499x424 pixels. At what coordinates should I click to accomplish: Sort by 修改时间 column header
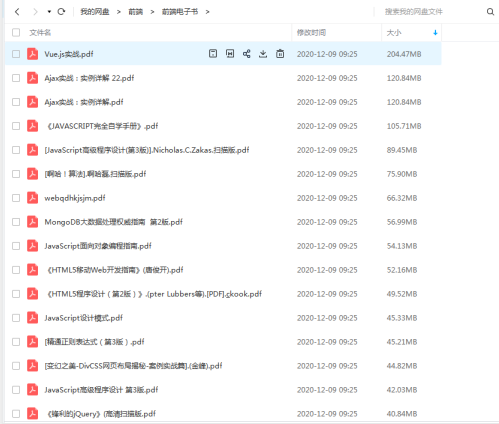[x=311, y=33]
